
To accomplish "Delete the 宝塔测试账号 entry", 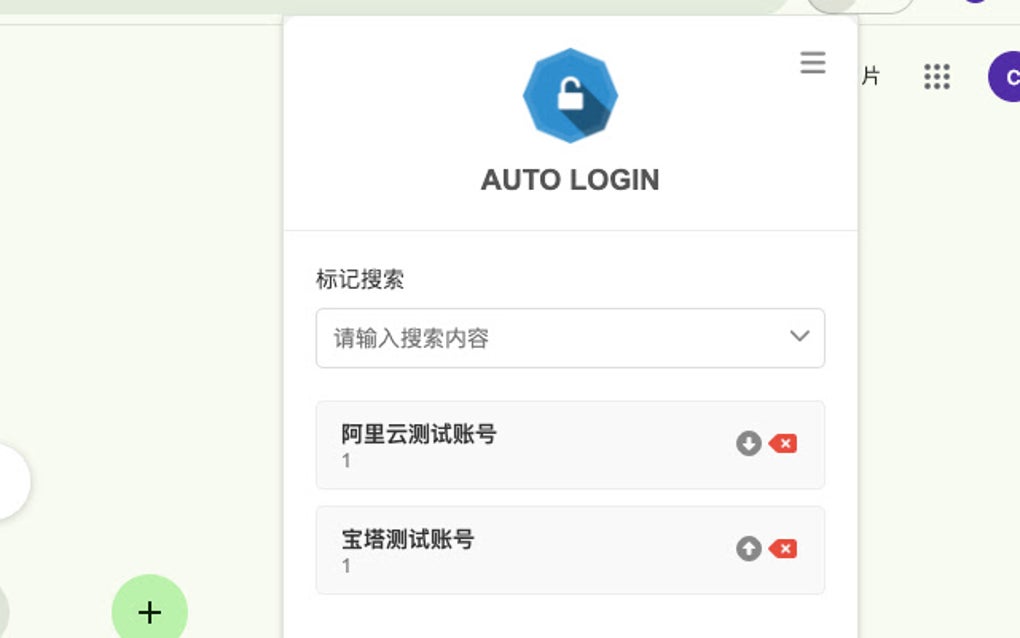I will pos(783,549).
